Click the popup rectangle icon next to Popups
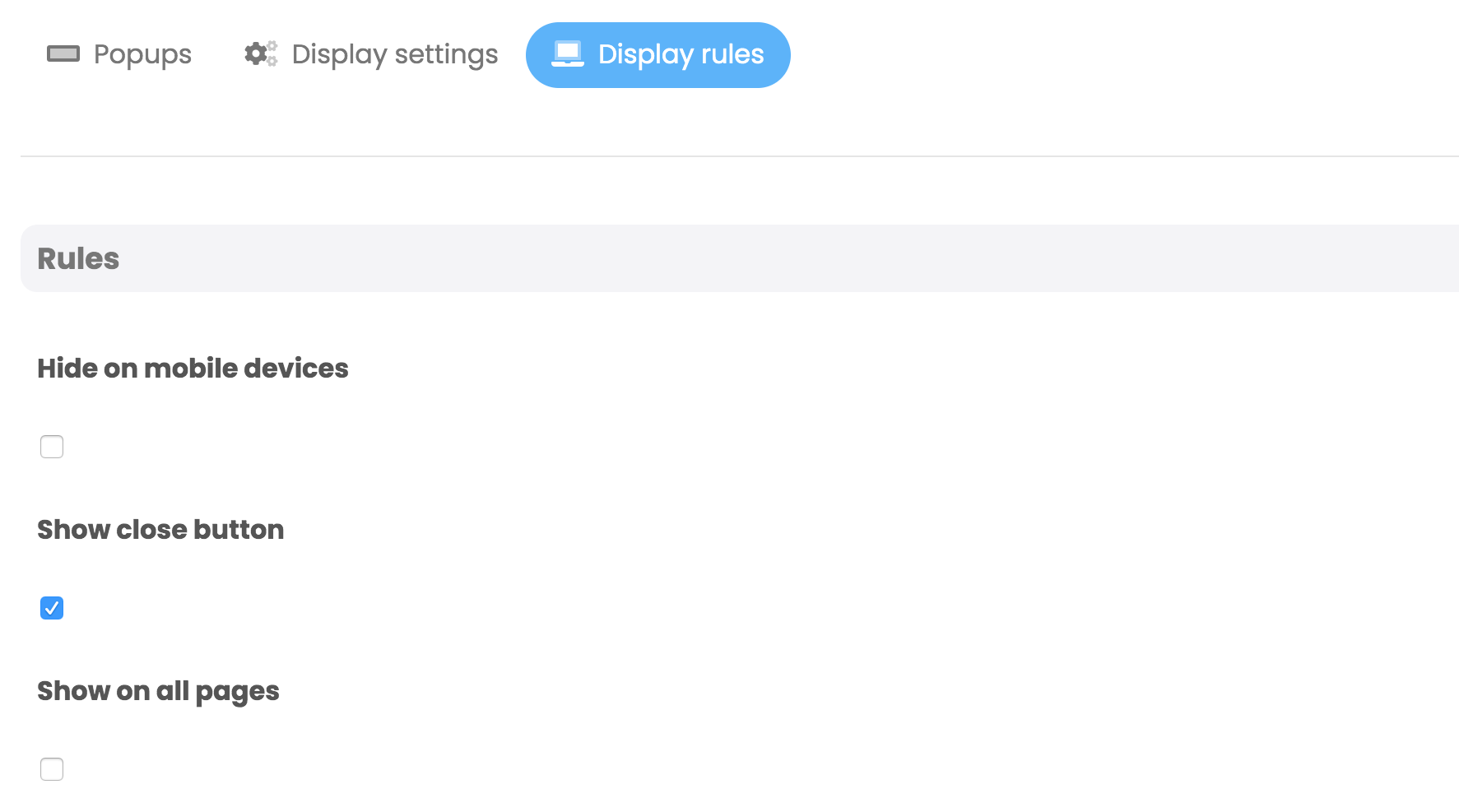1459x812 pixels. 64,53
